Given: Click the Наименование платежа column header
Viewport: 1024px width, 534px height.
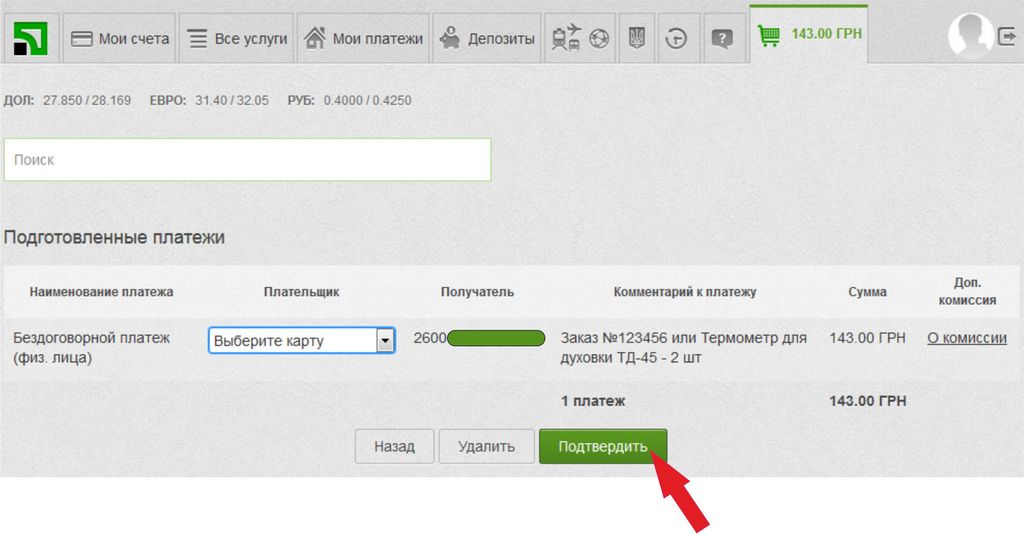Looking at the screenshot, I should click(x=101, y=292).
